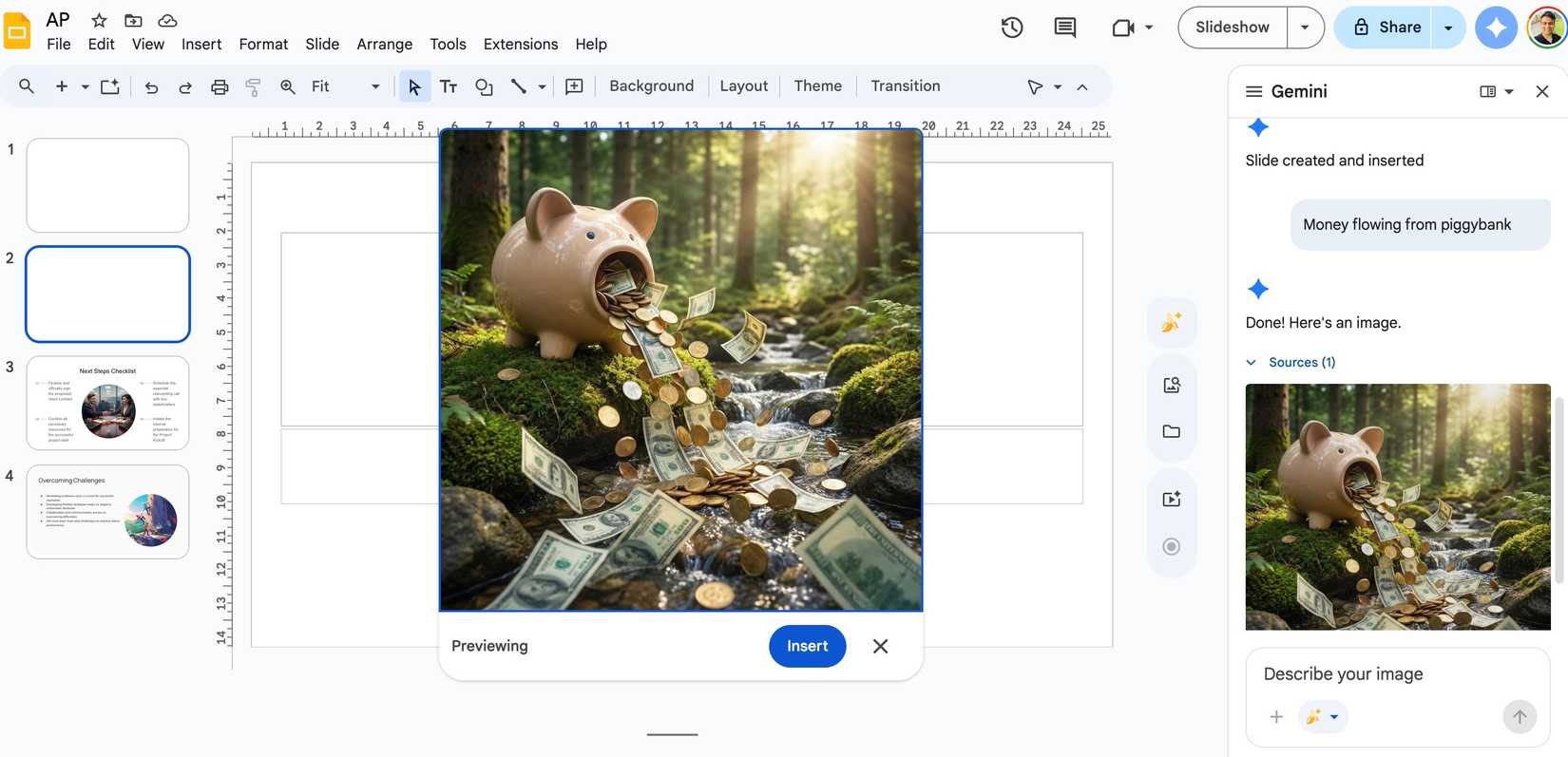Collapse the toolbar with up chevron
The width and height of the screenshot is (1568, 757).
(x=1082, y=86)
